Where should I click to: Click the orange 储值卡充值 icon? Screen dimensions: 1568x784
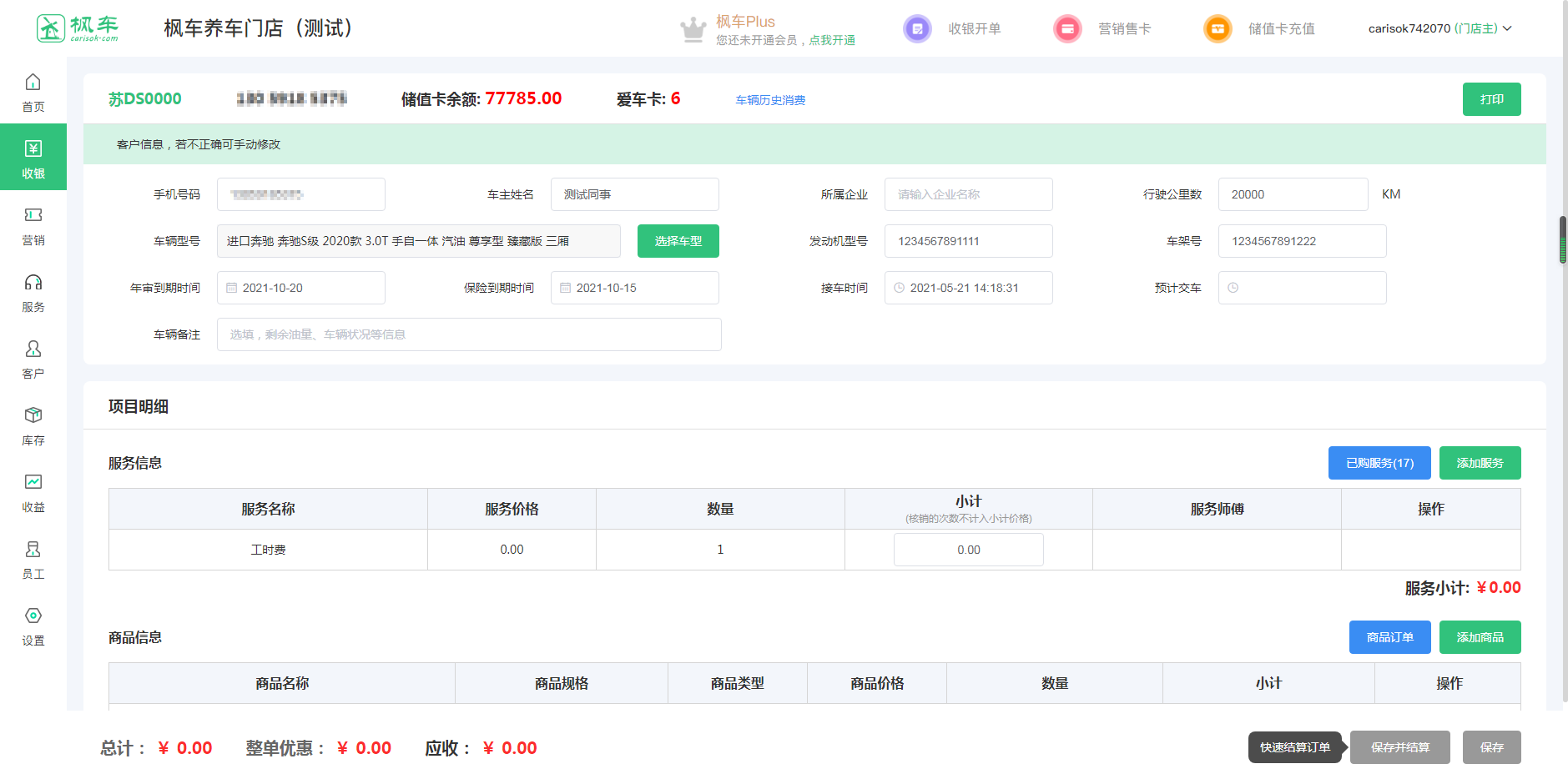[x=1218, y=29]
